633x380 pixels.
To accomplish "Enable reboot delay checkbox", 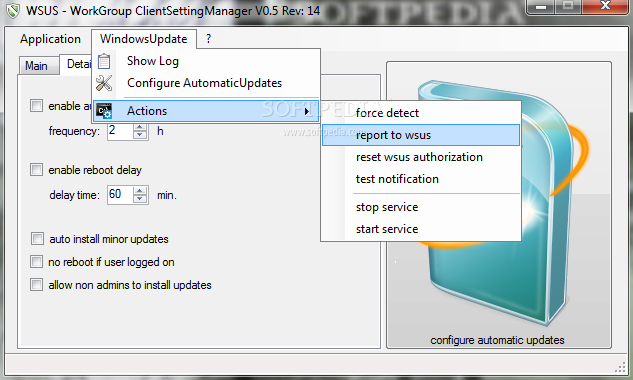I will (36, 170).
